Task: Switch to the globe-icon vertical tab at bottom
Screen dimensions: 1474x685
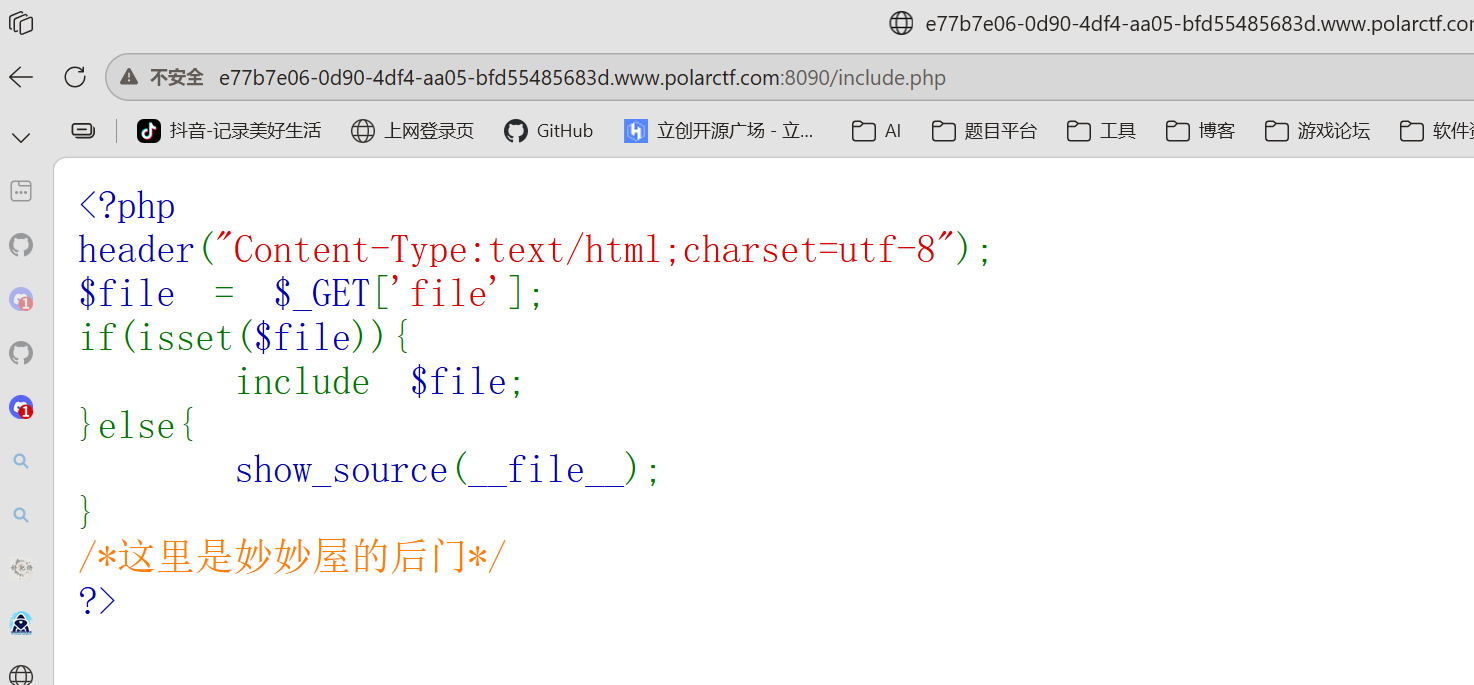Action: click(21, 675)
